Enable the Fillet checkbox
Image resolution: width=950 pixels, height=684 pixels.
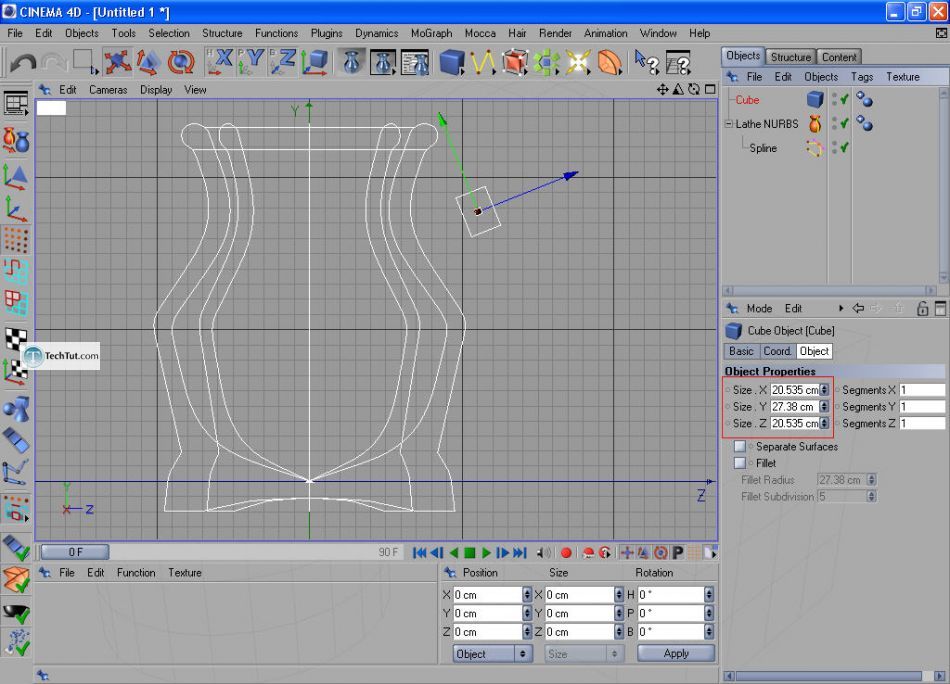point(740,463)
